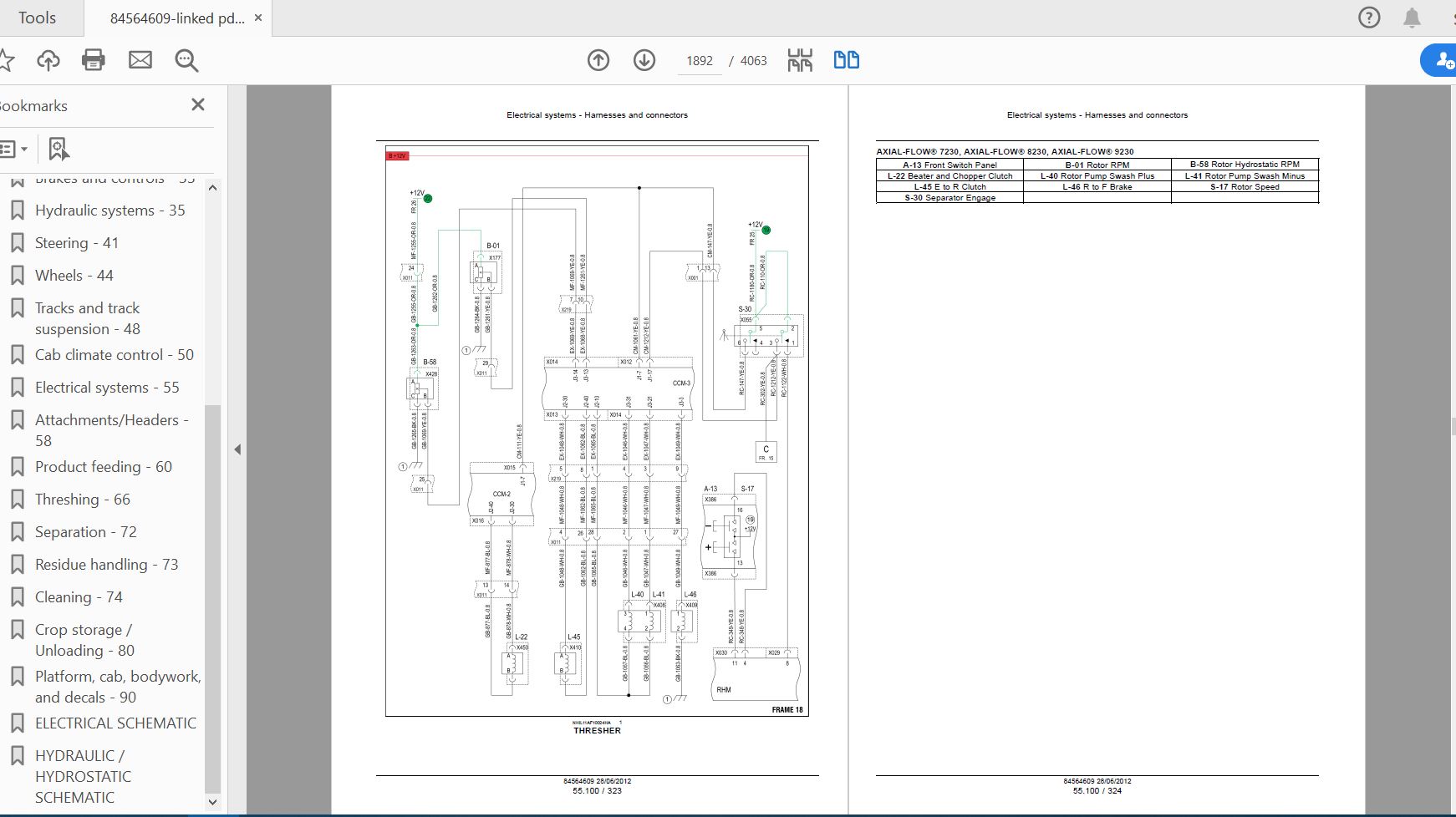Image resolution: width=1456 pixels, height=817 pixels.
Task: Click bookmarks scrollbar up arrow
Action: [212, 187]
